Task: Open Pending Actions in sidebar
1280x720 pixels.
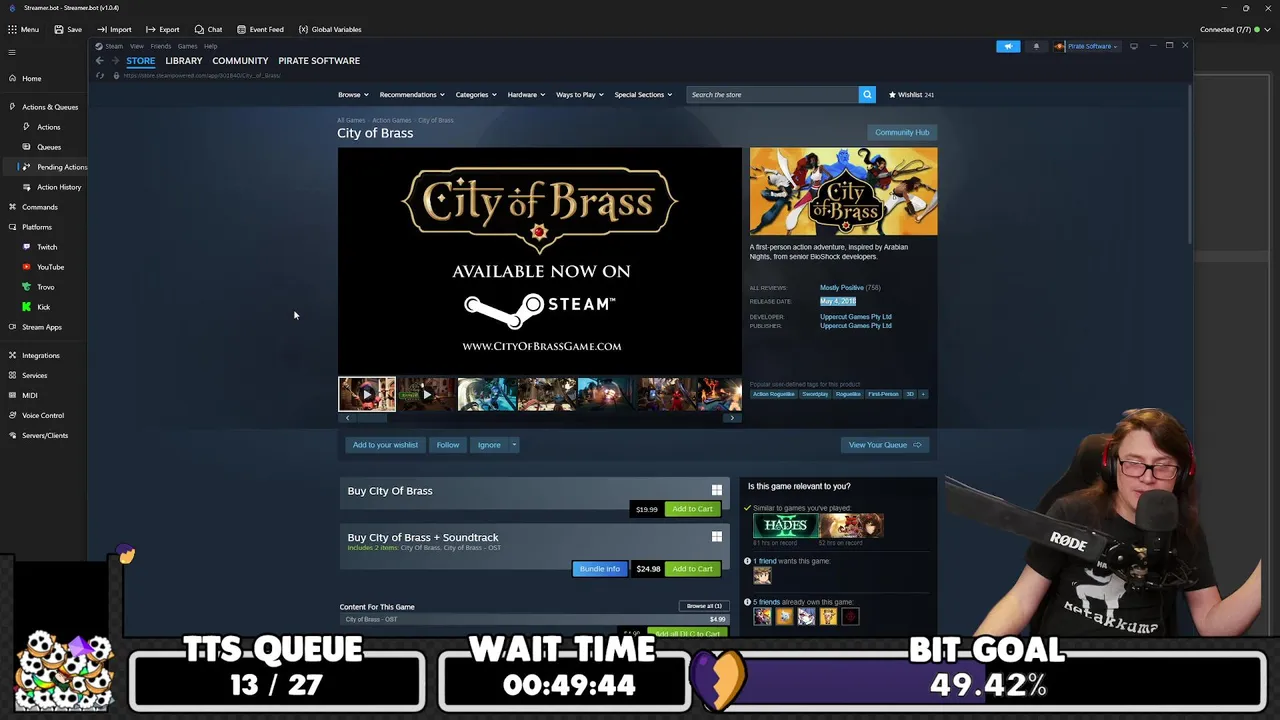Action: point(62,167)
